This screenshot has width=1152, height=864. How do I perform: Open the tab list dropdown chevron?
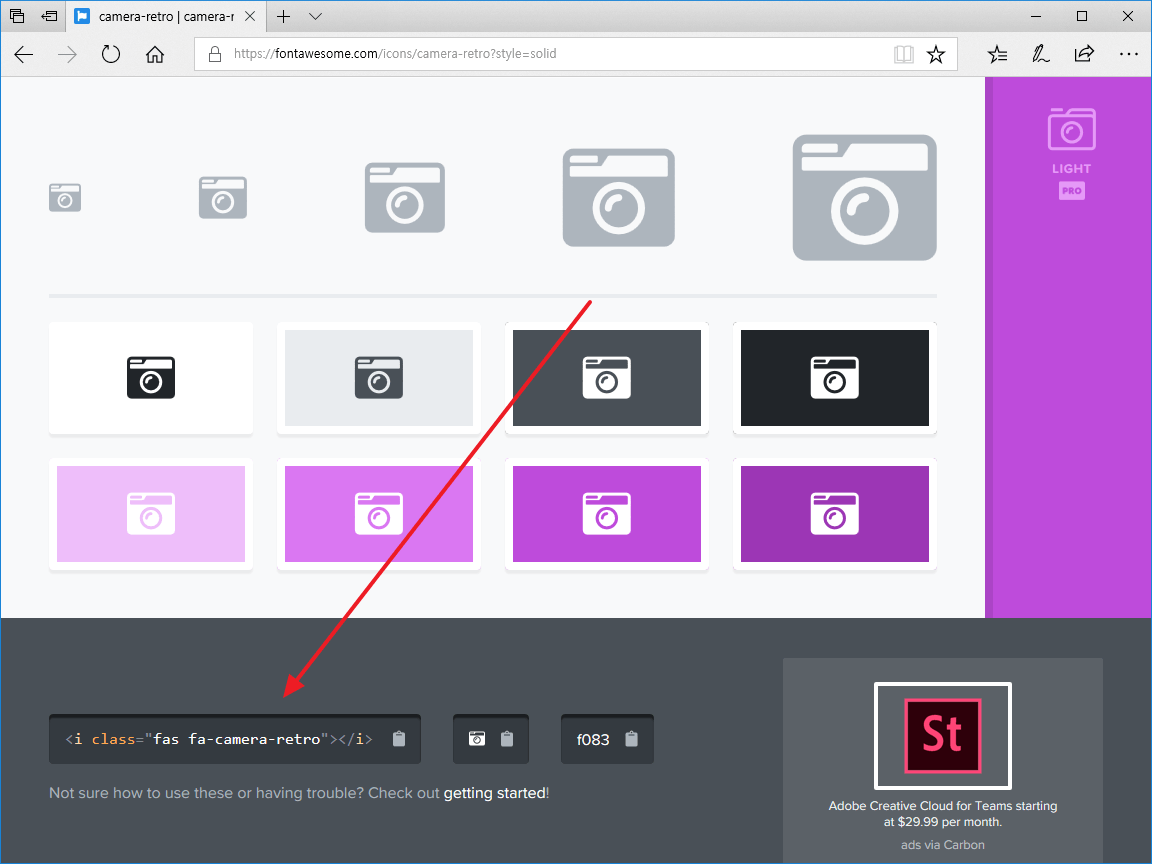(316, 17)
